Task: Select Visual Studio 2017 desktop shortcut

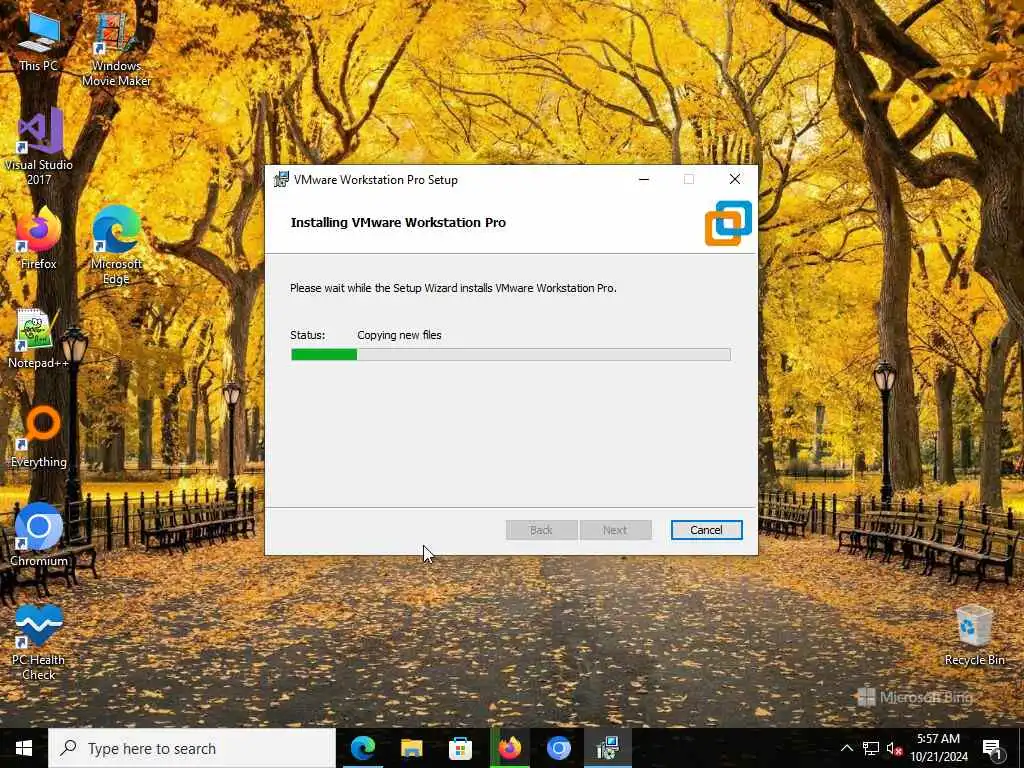Action: pyautogui.click(x=39, y=147)
